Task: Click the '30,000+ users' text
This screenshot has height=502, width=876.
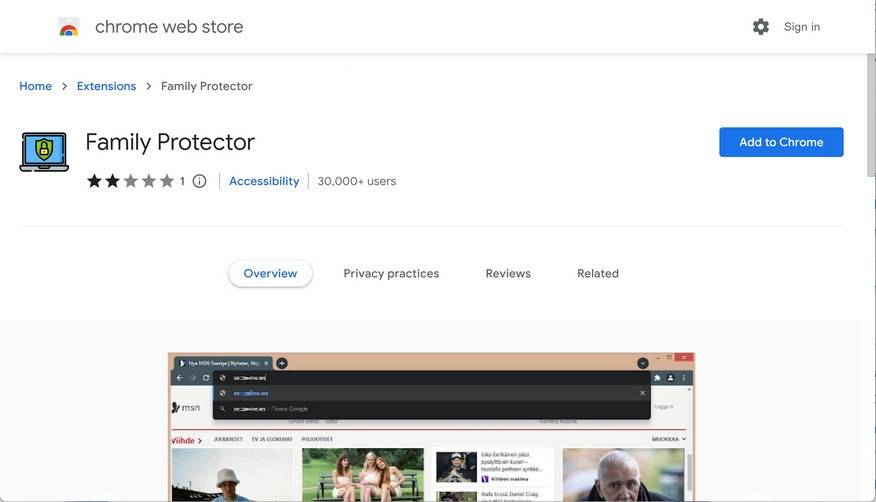Action: coord(356,181)
